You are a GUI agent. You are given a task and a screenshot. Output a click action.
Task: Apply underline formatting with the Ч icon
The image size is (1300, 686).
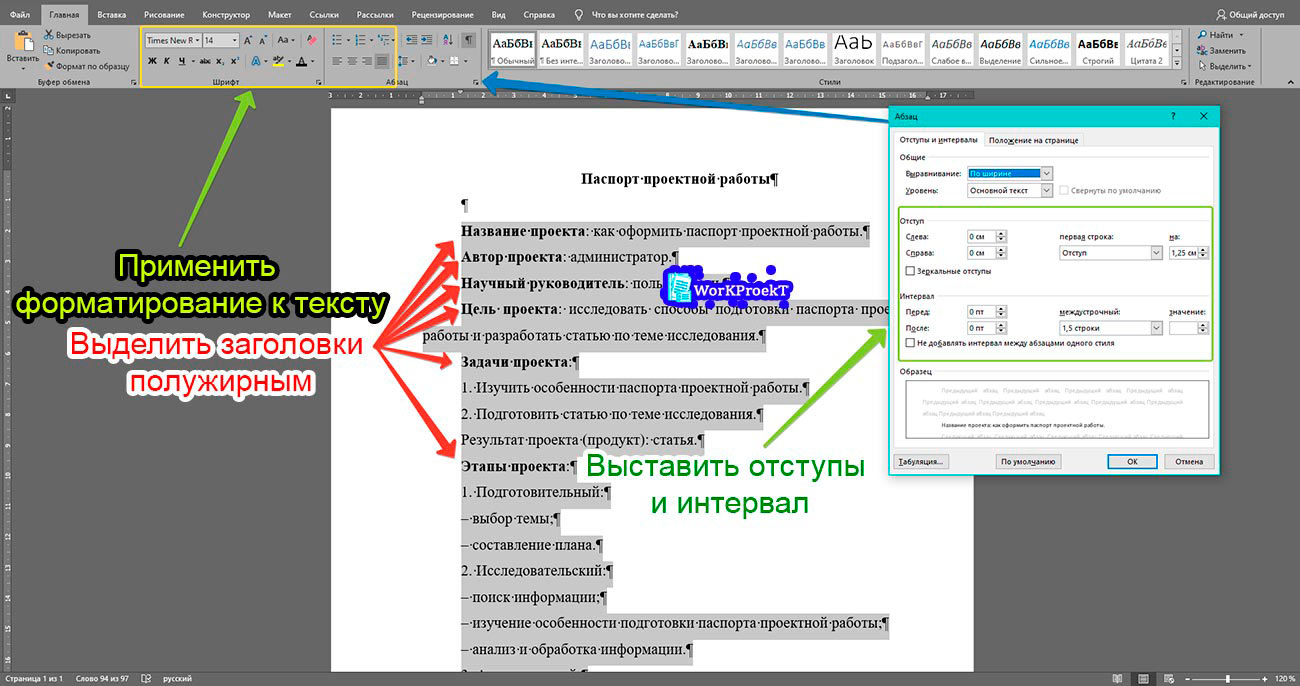[x=183, y=61]
